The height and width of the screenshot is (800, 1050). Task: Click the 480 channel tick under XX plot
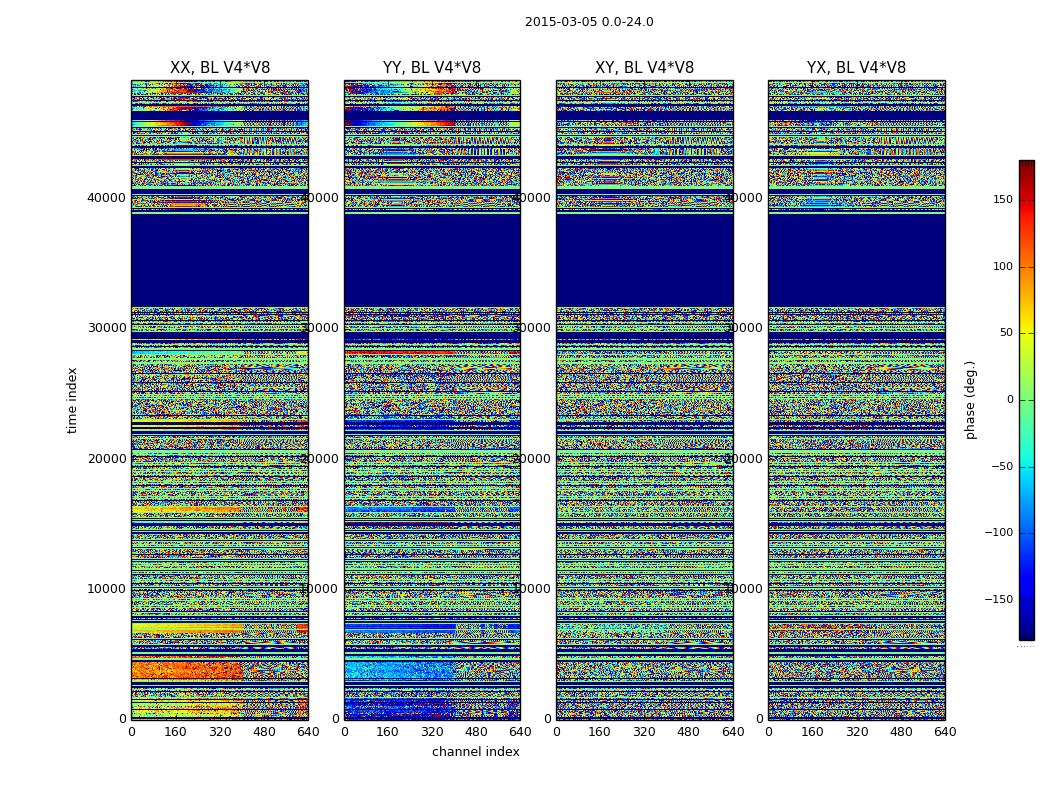point(264,732)
